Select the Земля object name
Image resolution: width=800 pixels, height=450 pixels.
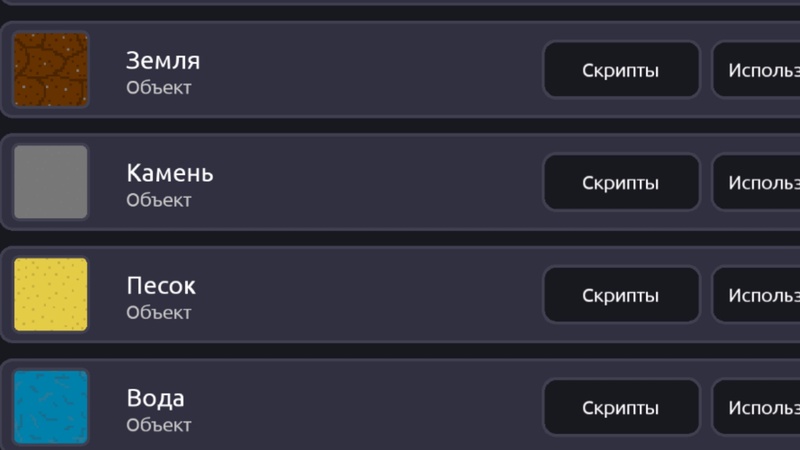(163, 61)
